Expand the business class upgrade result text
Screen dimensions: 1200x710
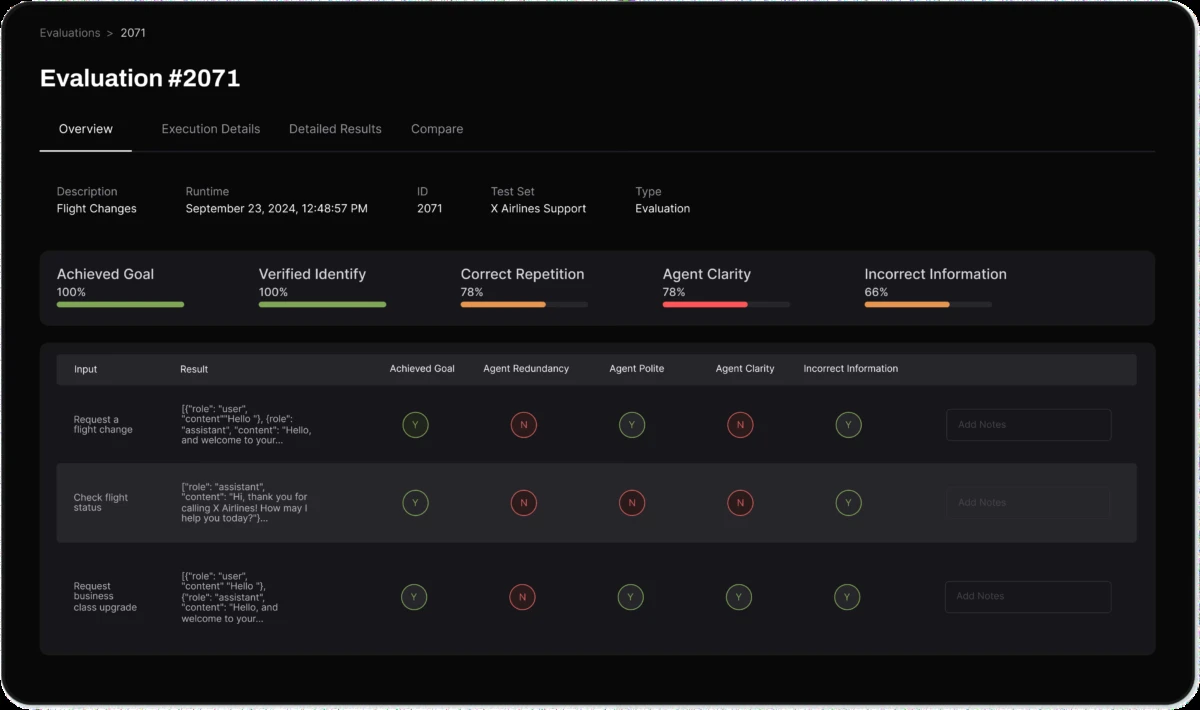pyautogui.click(x=230, y=597)
